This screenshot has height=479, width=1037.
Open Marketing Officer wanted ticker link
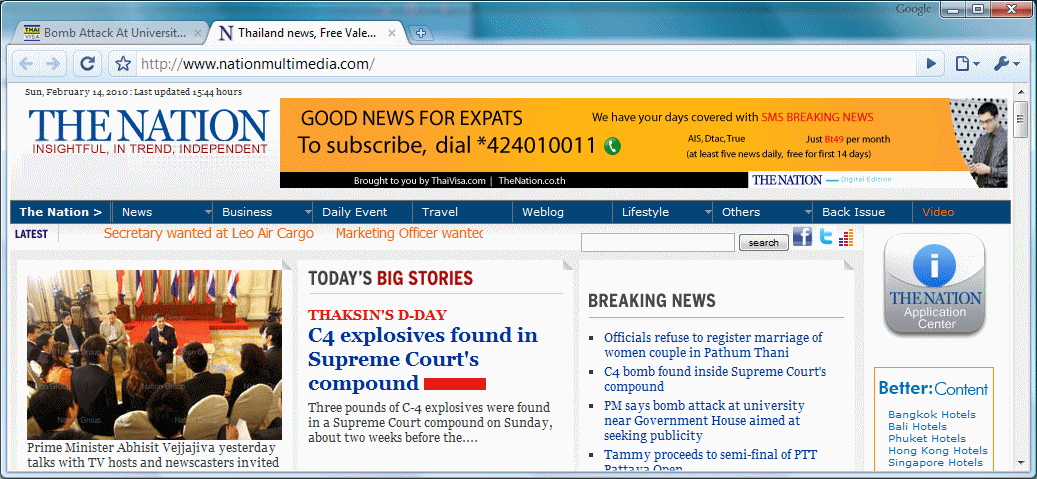tap(409, 234)
